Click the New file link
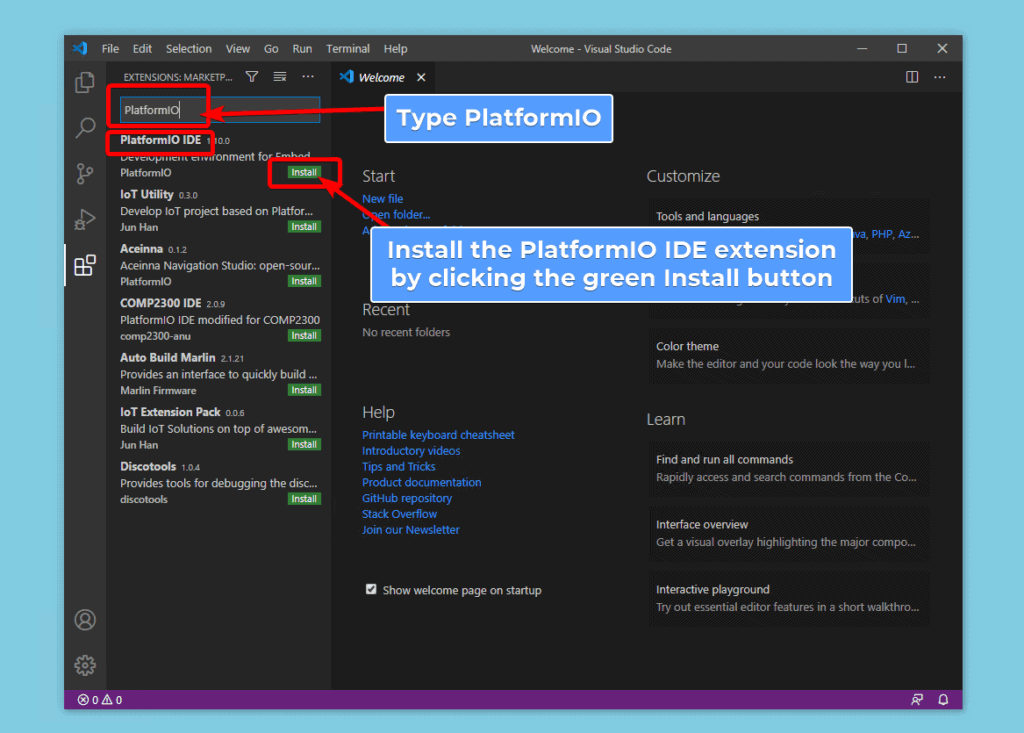The width and height of the screenshot is (1024, 733). (x=383, y=199)
